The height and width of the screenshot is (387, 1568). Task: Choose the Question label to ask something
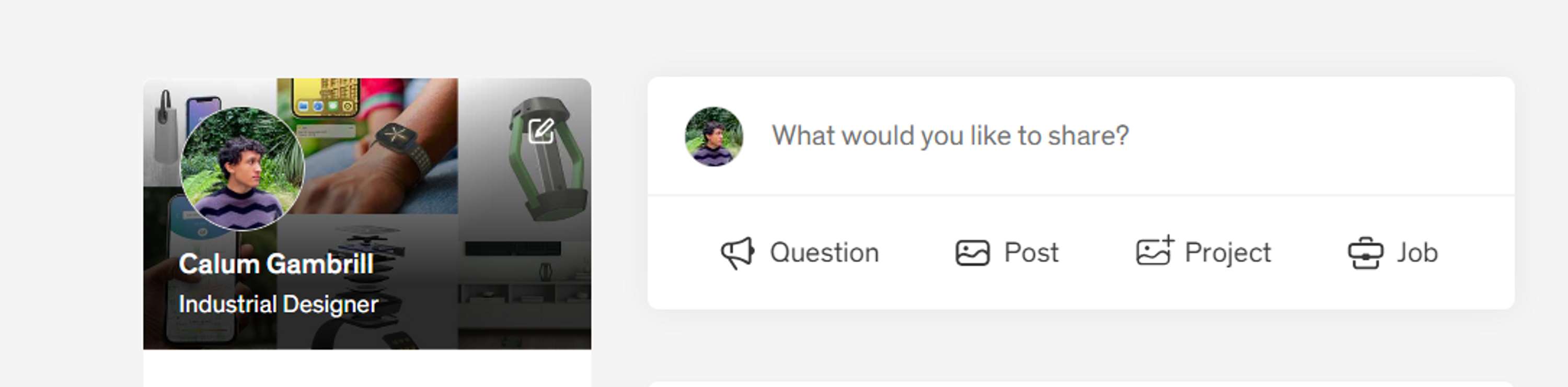coord(824,253)
